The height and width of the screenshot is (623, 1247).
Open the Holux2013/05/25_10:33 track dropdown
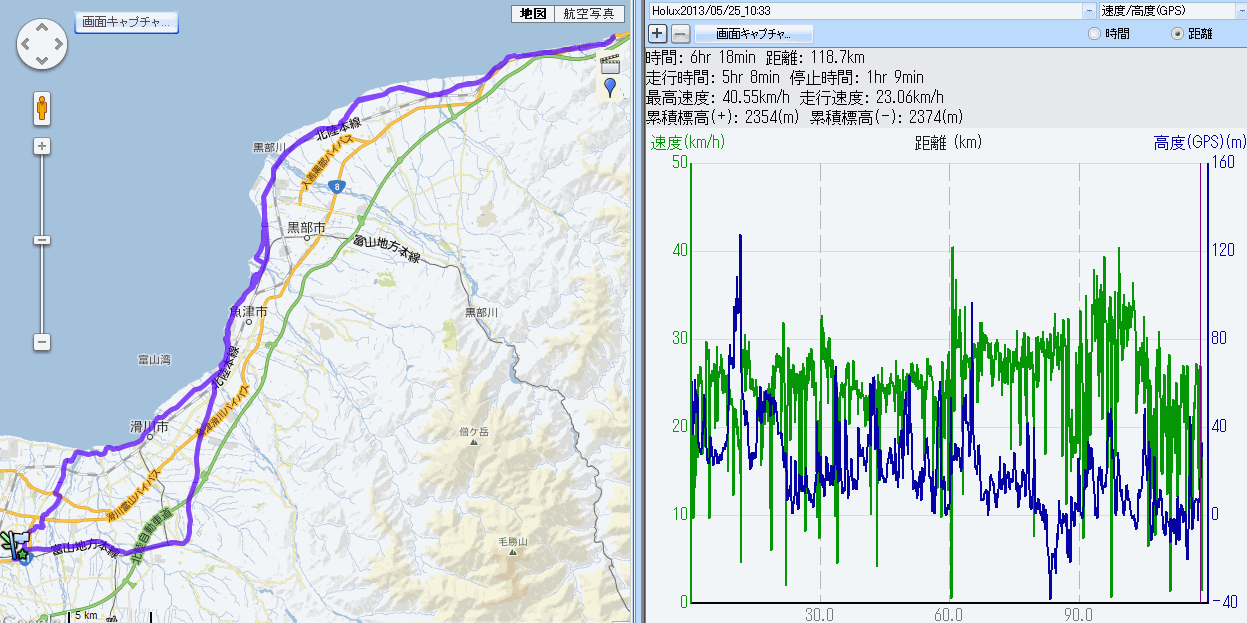(x=1088, y=10)
